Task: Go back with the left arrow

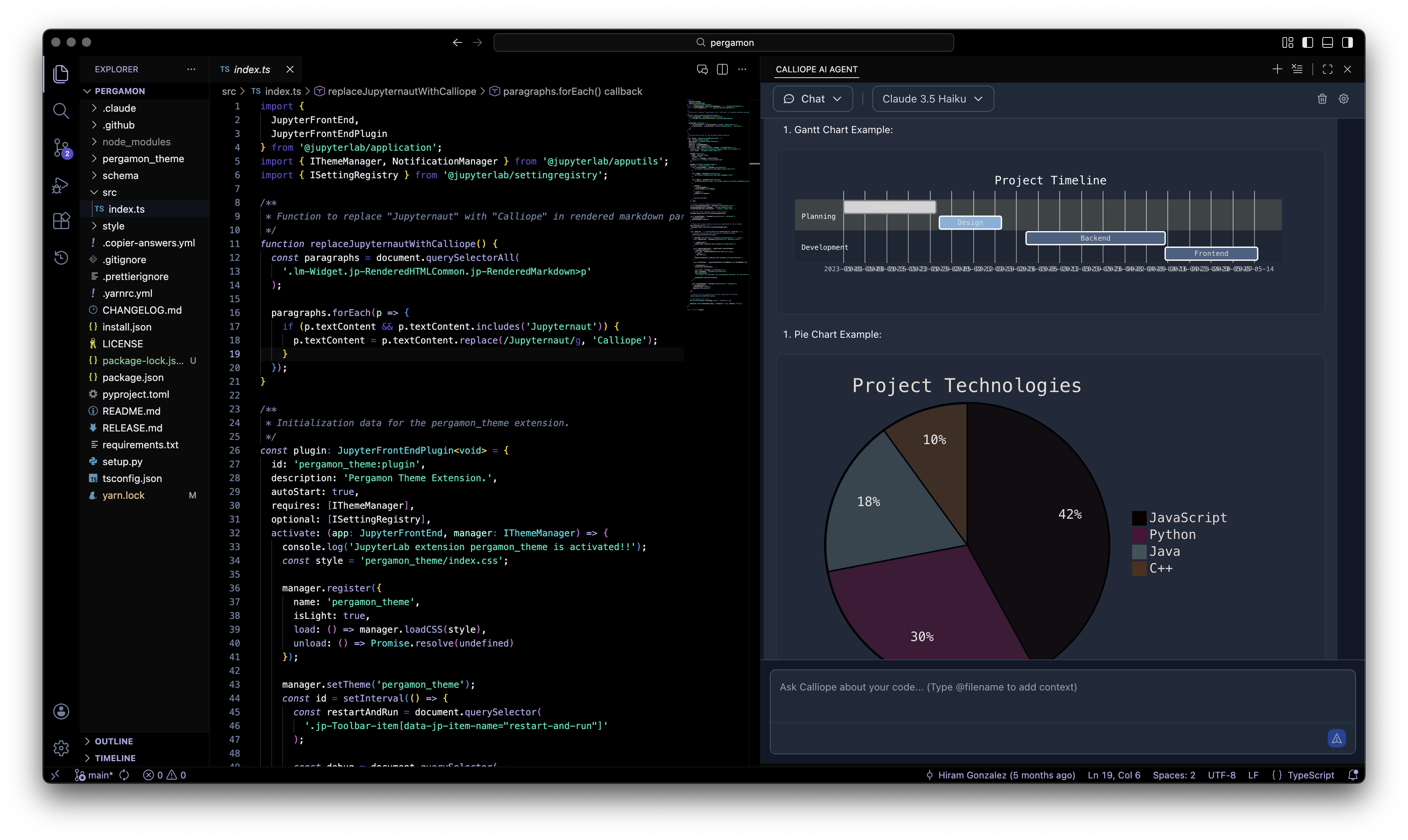Action: click(x=458, y=42)
